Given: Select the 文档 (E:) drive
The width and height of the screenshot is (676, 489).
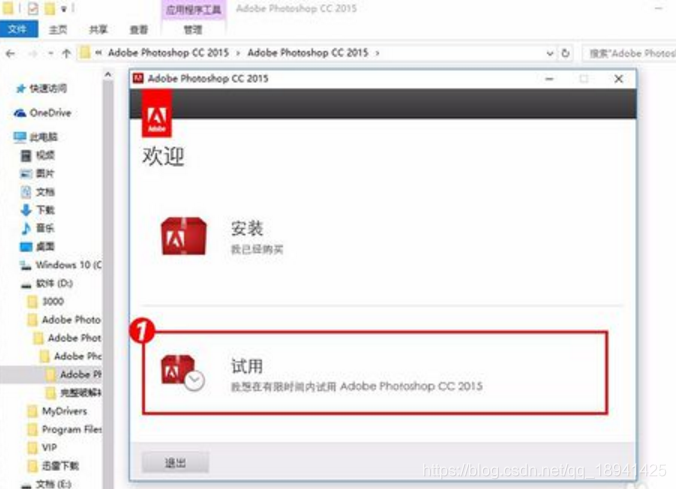Looking at the screenshot, I should coord(46,484).
